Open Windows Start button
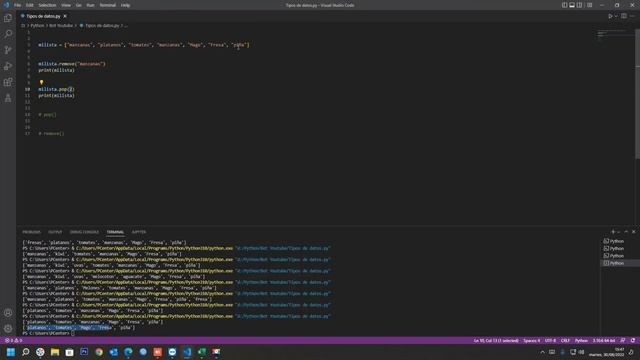Viewport: 640px width, 360px height. (x=11, y=352)
